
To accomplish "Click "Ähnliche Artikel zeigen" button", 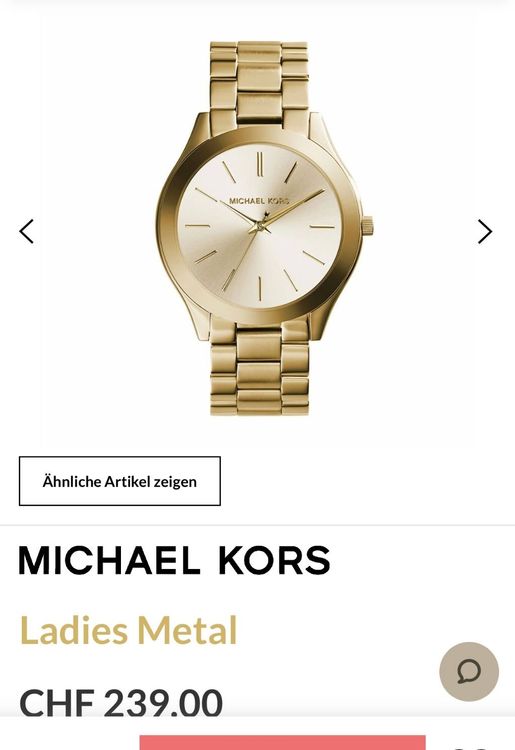I will (x=120, y=481).
